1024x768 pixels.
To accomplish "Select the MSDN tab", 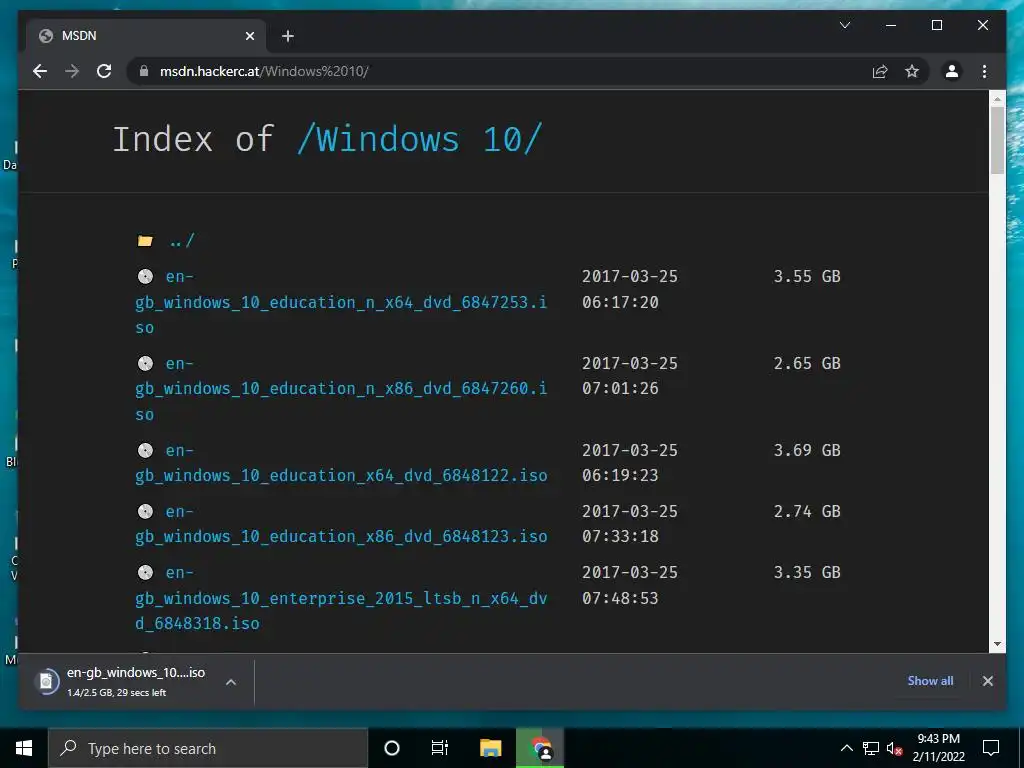I will [145, 36].
